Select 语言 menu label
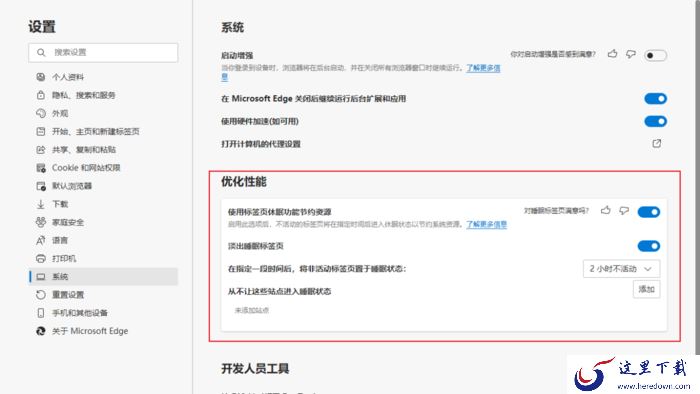 coord(60,241)
